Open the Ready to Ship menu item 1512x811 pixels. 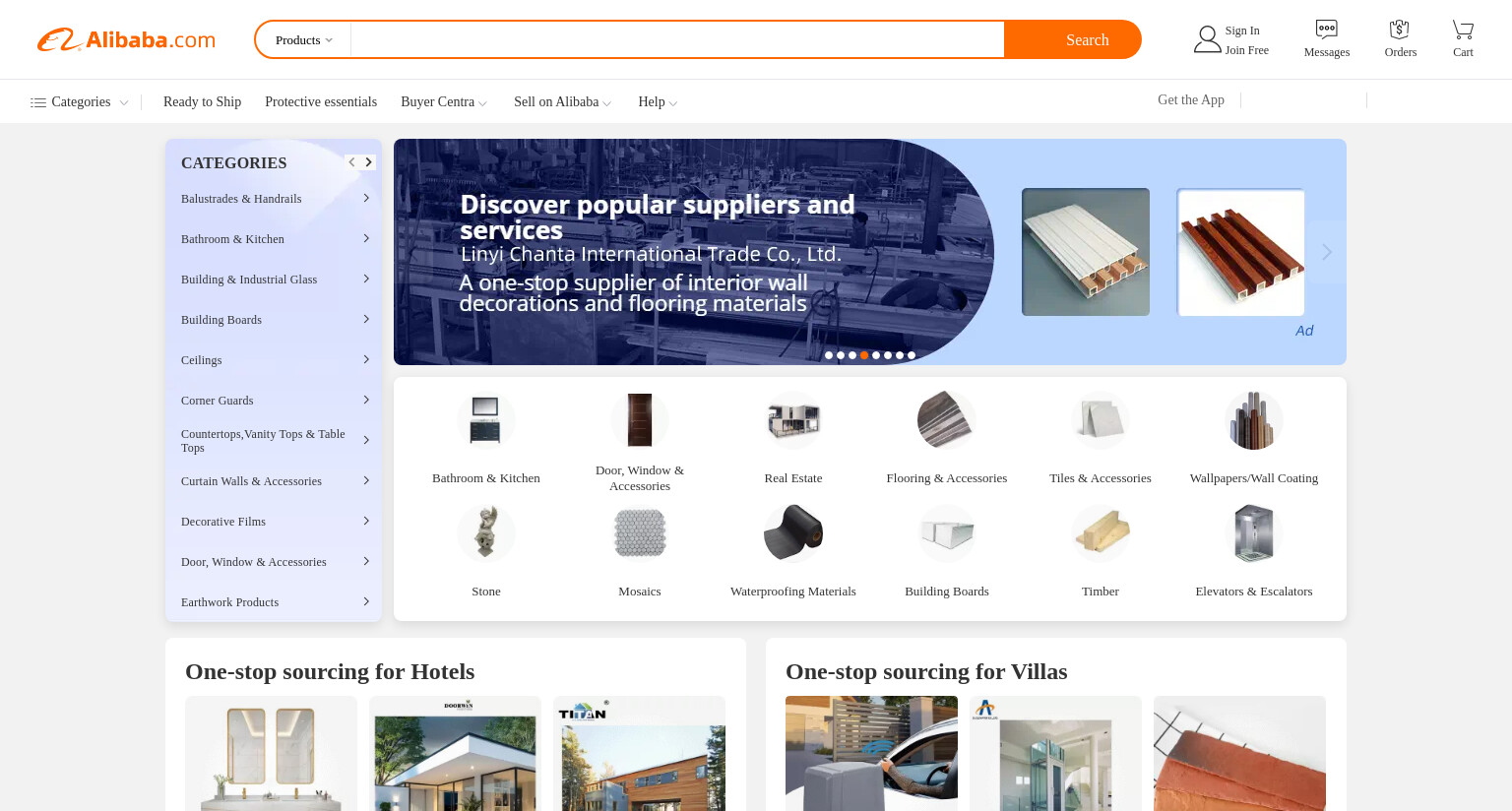click(x=202, y=102)
